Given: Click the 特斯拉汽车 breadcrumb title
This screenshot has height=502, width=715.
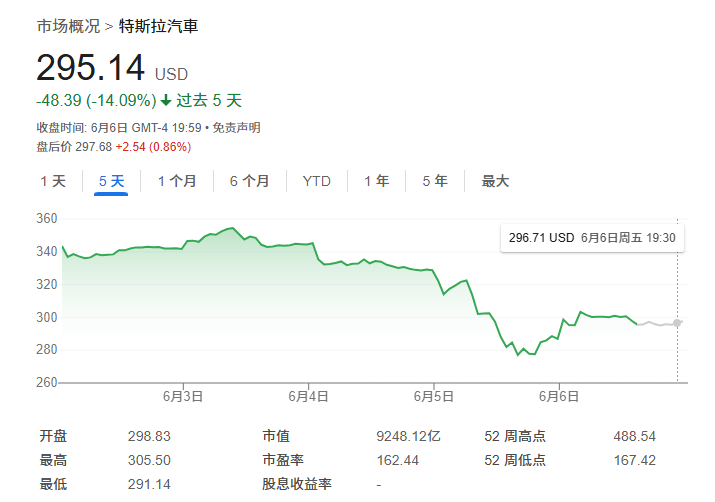Looking at the screenshot, I should click(158, 26).
